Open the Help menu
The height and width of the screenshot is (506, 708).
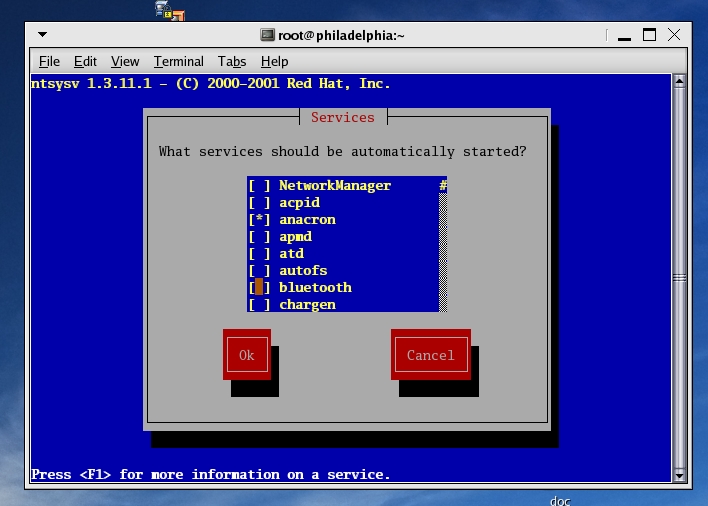tap(274, 61)
